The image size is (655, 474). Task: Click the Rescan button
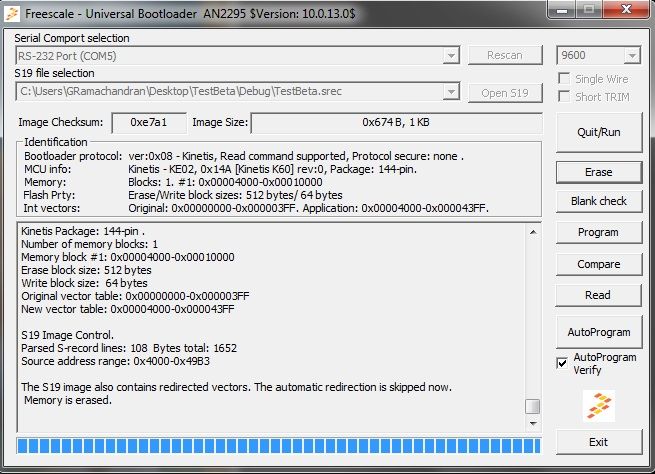pyautogui.click(x=505, y=55)
